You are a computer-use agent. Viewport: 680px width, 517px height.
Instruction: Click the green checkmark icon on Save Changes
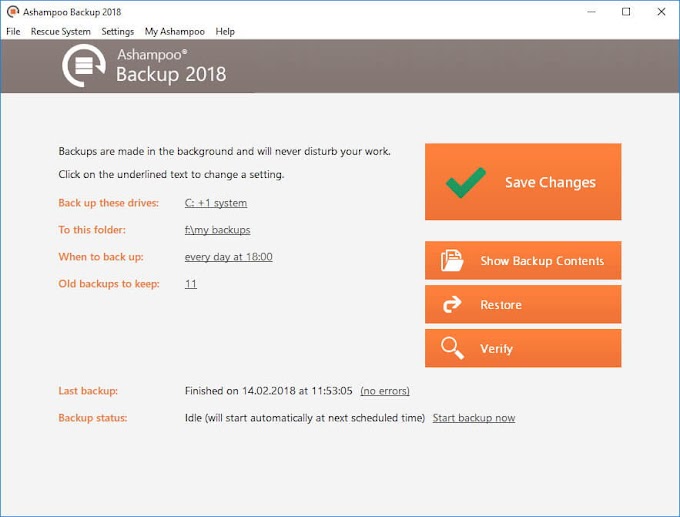[x=466, y=182]
